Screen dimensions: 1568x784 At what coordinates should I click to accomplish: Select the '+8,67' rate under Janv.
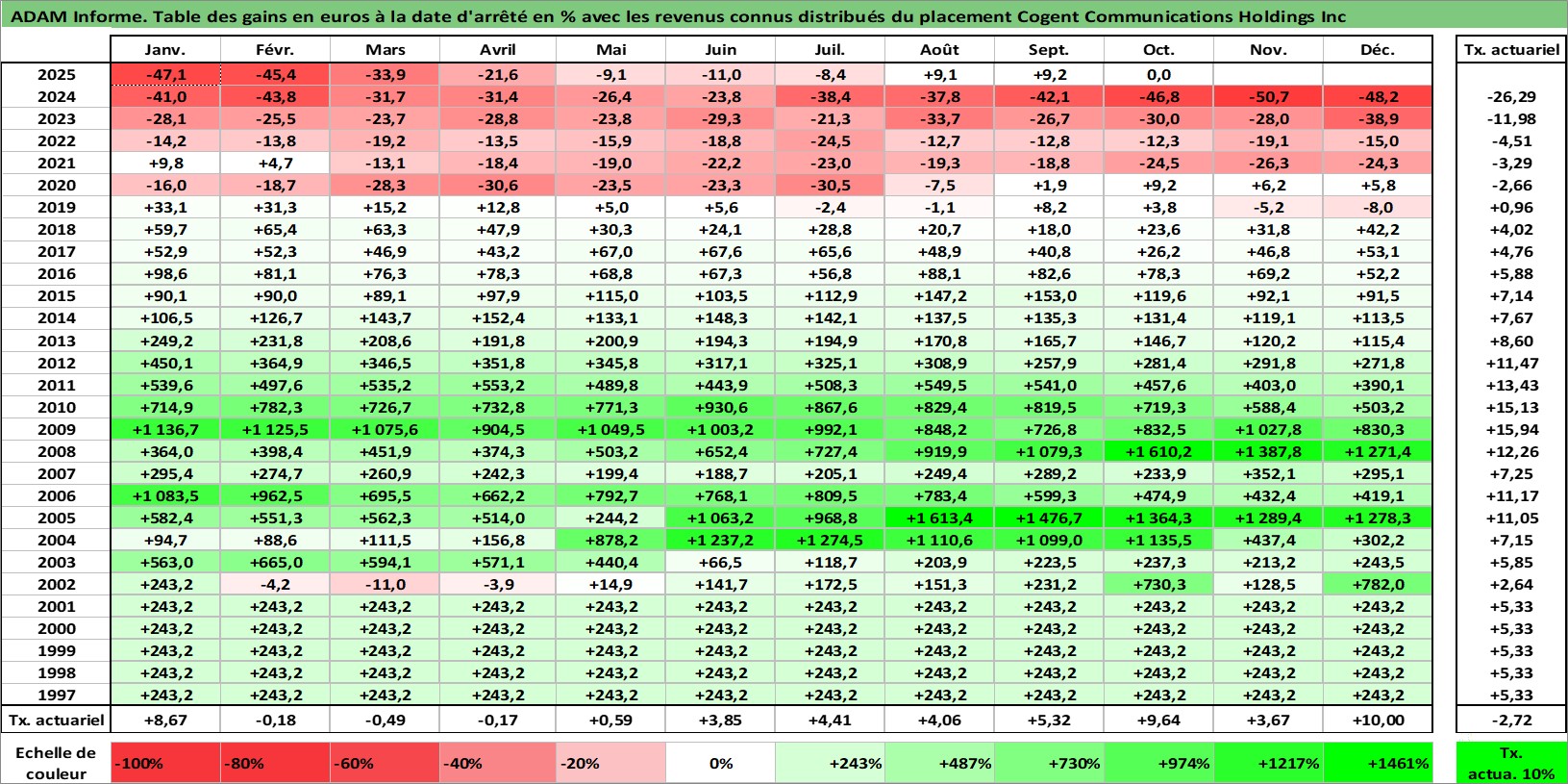point(165,720)
